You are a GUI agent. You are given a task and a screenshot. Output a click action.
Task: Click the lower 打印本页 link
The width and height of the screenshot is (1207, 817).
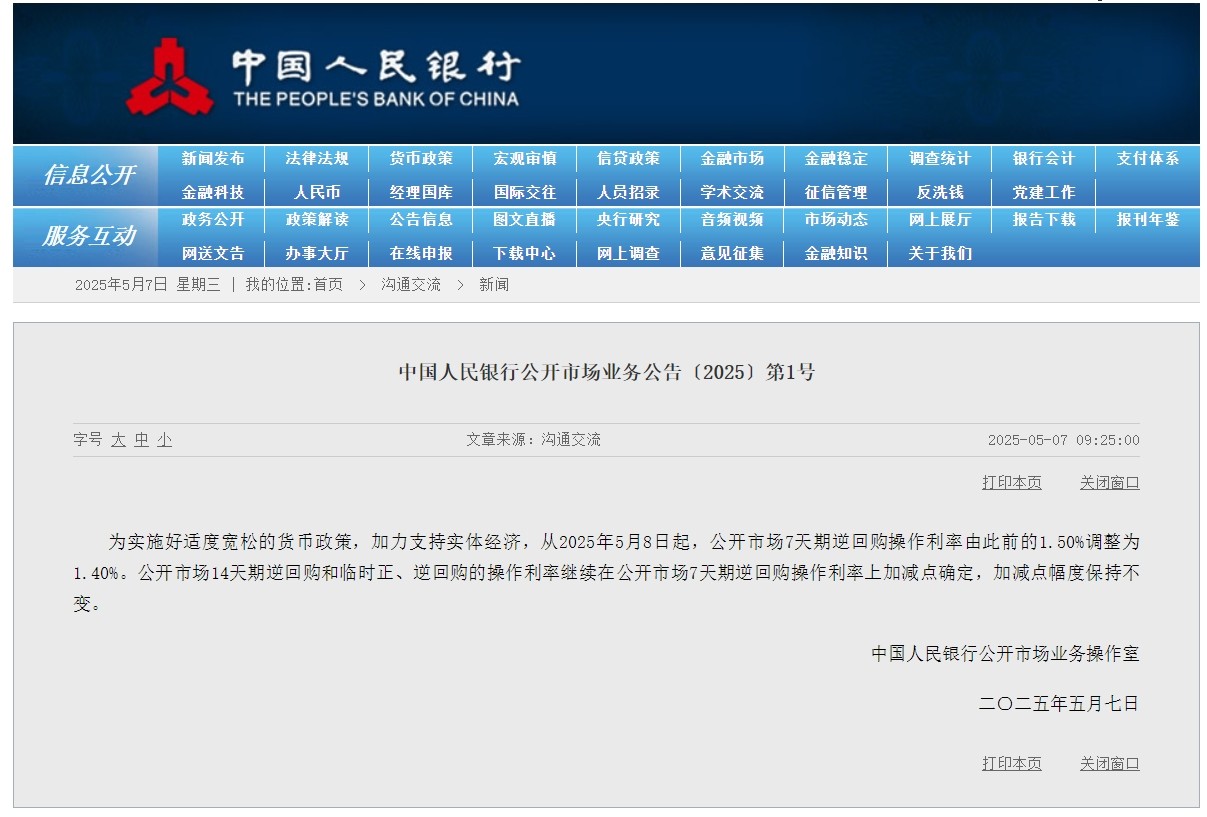[1012, 764]
